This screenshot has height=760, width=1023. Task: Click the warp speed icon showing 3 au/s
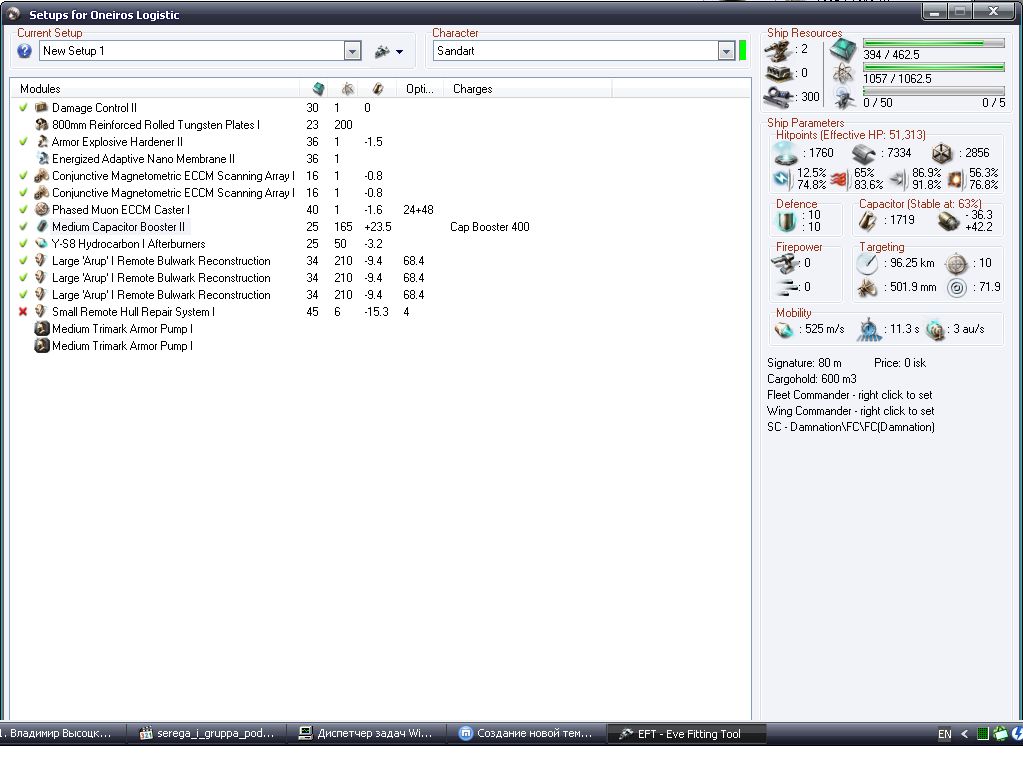pyautogui.click(x=935, y=329)
